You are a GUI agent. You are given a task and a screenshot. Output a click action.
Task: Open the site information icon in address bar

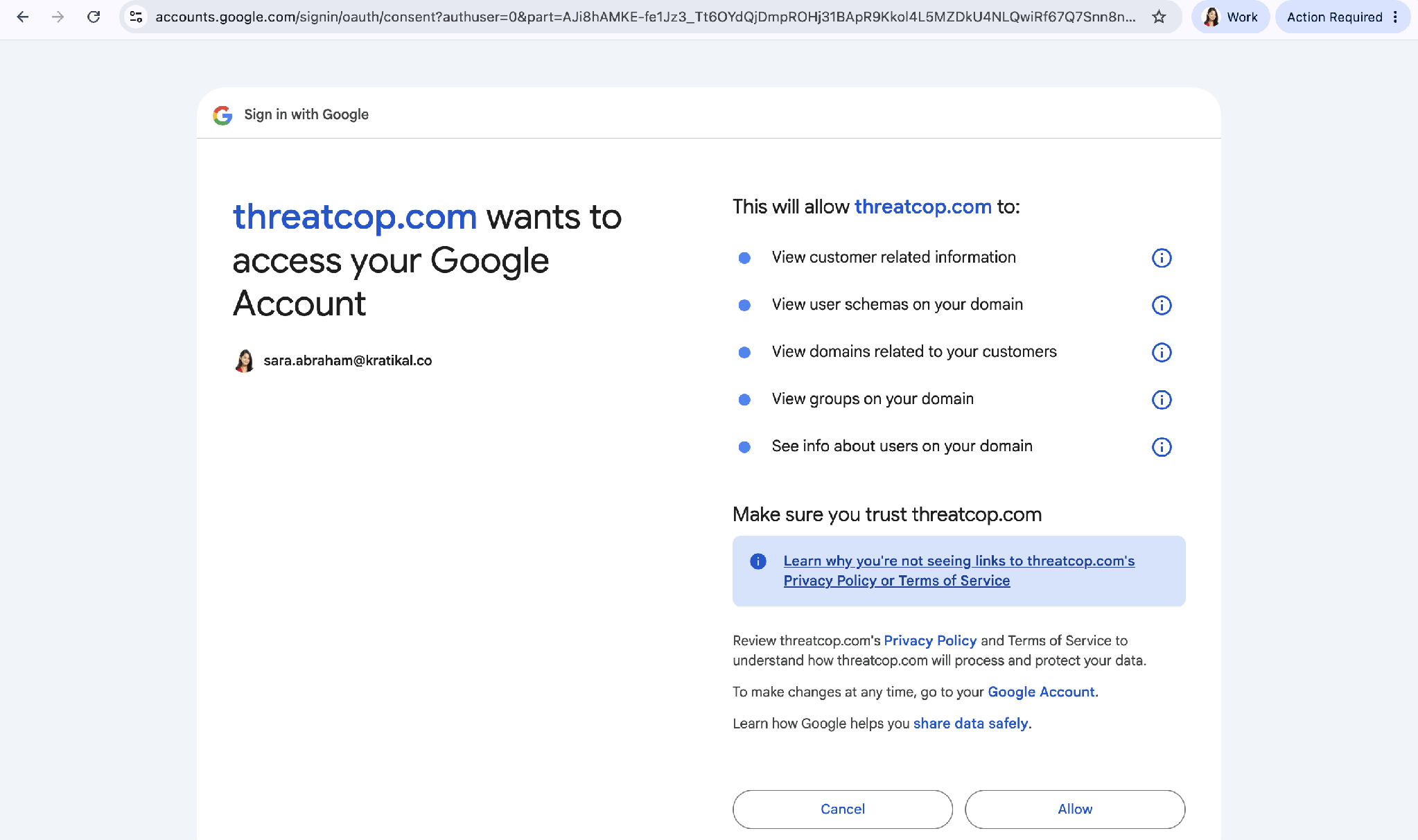tap(137, 17)
